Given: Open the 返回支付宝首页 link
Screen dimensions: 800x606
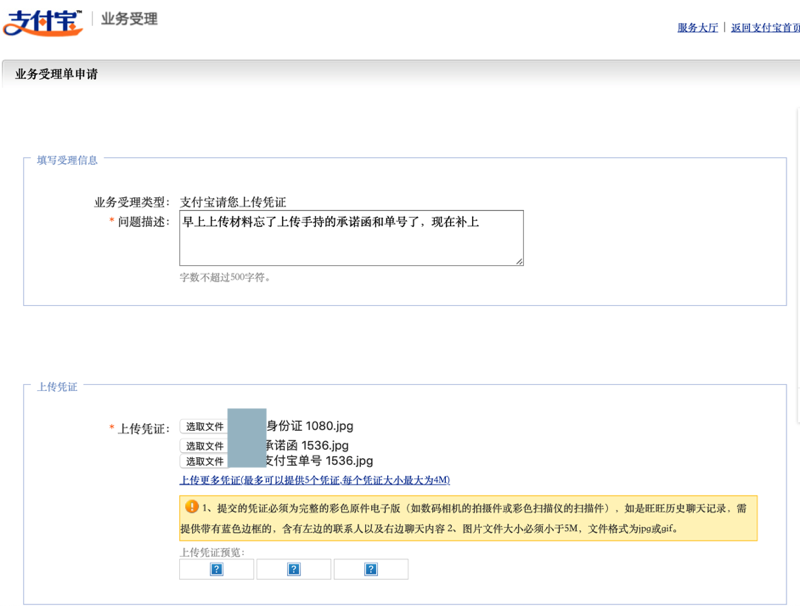Looking at the screenshot, I should [765, 28].
